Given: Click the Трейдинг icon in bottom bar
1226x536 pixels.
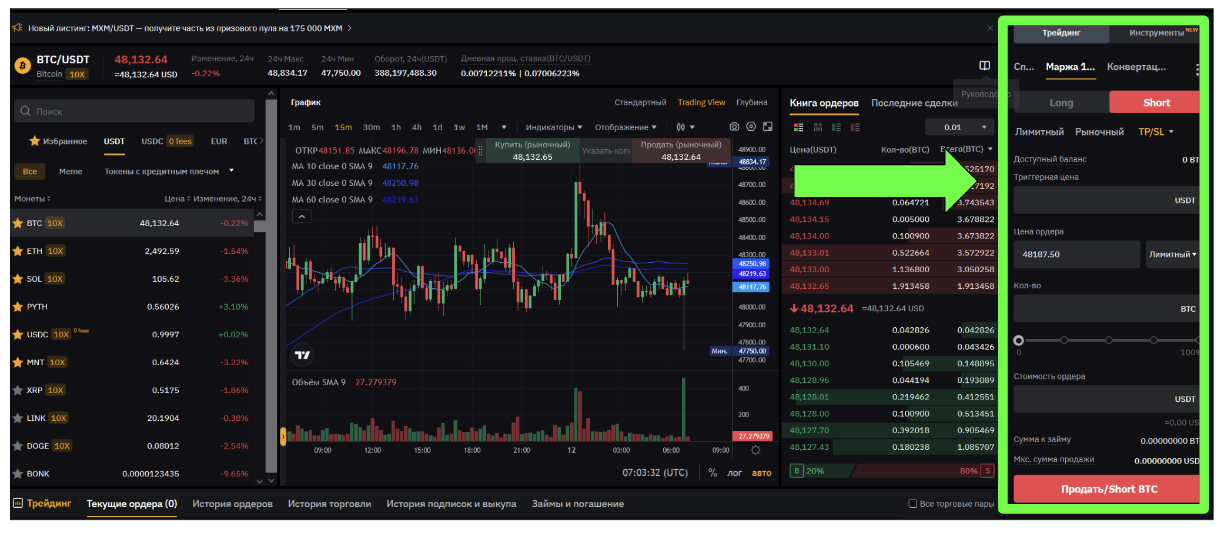Looking at the screenshot, I should coord(17,504).
